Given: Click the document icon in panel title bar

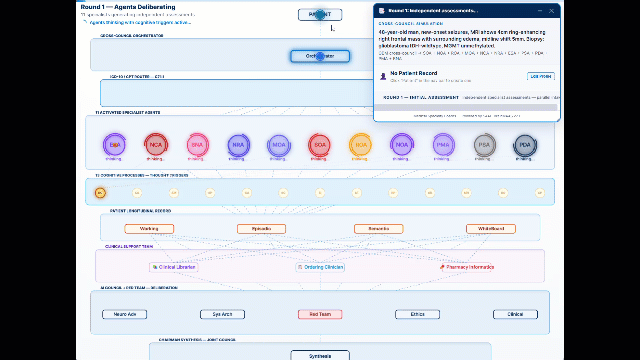Looking at the screenshot, I should coord(382,11).
